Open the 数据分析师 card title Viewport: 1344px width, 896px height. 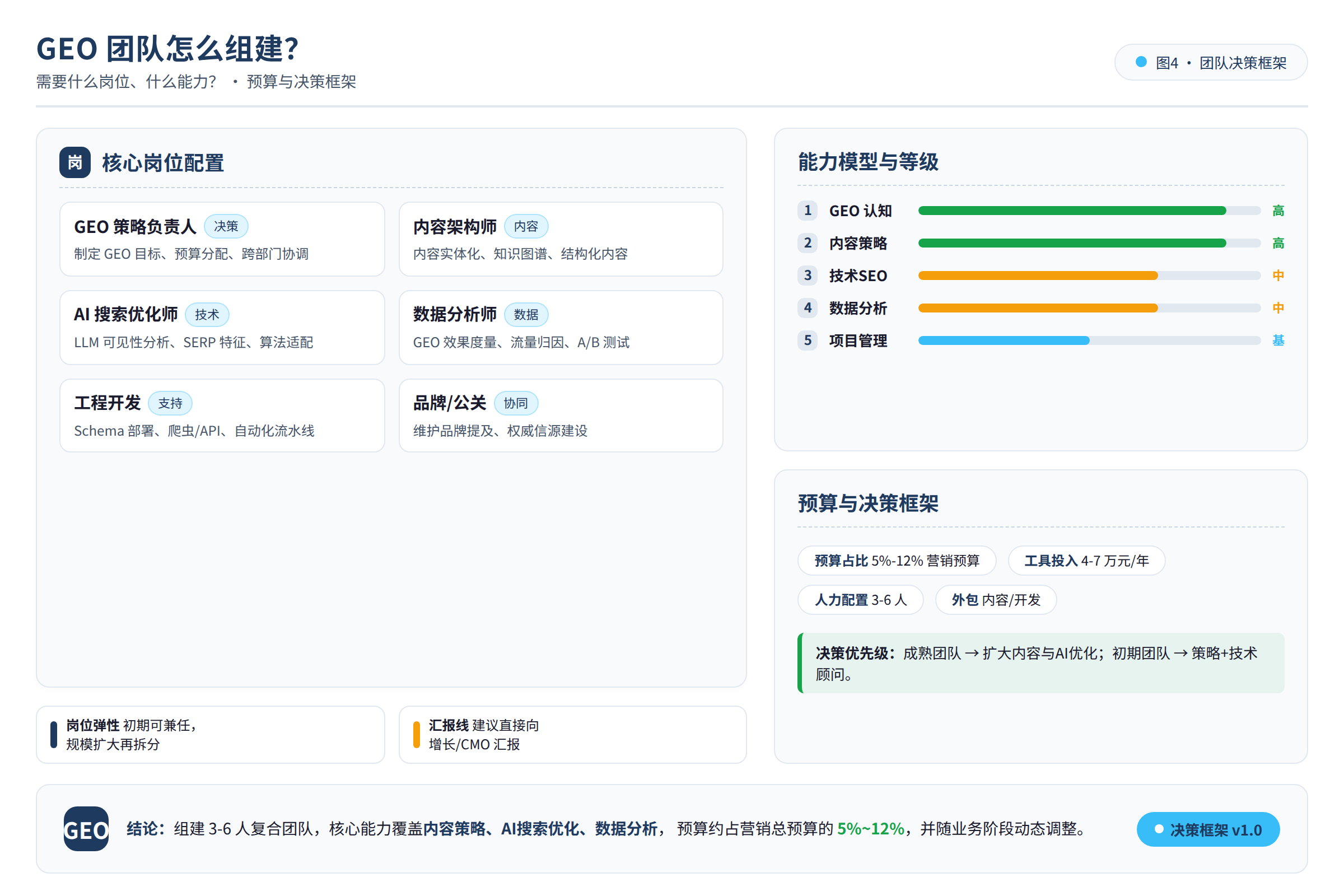455,314
